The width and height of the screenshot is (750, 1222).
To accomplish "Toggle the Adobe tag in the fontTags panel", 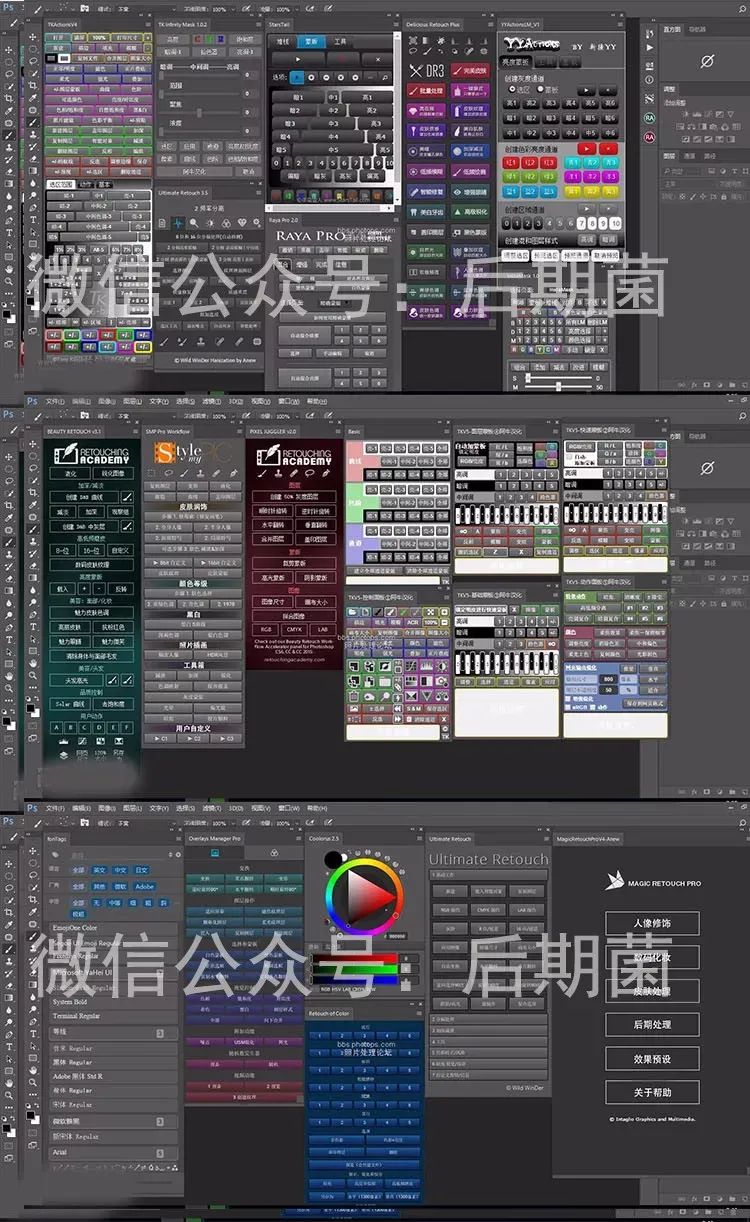I will (x=145, y=886).
